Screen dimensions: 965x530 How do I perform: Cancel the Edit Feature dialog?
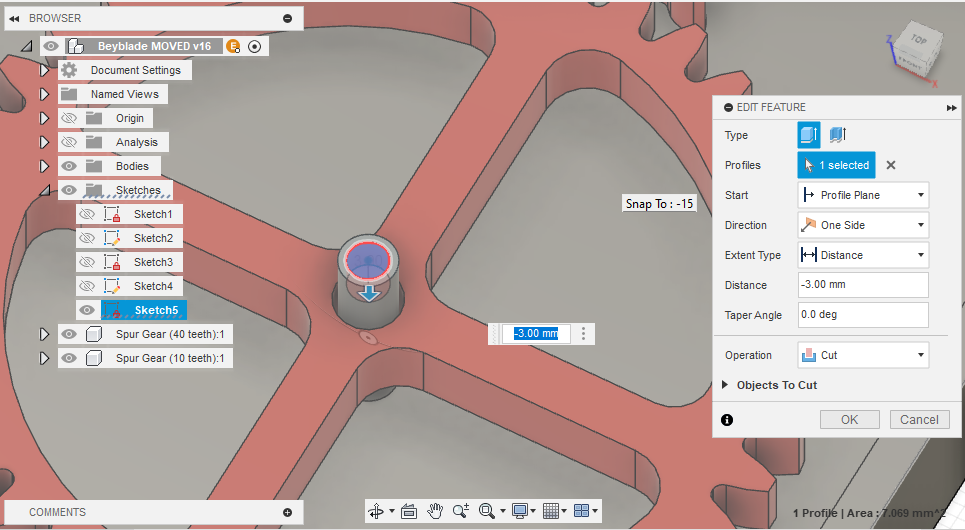(x=919, y=420)
